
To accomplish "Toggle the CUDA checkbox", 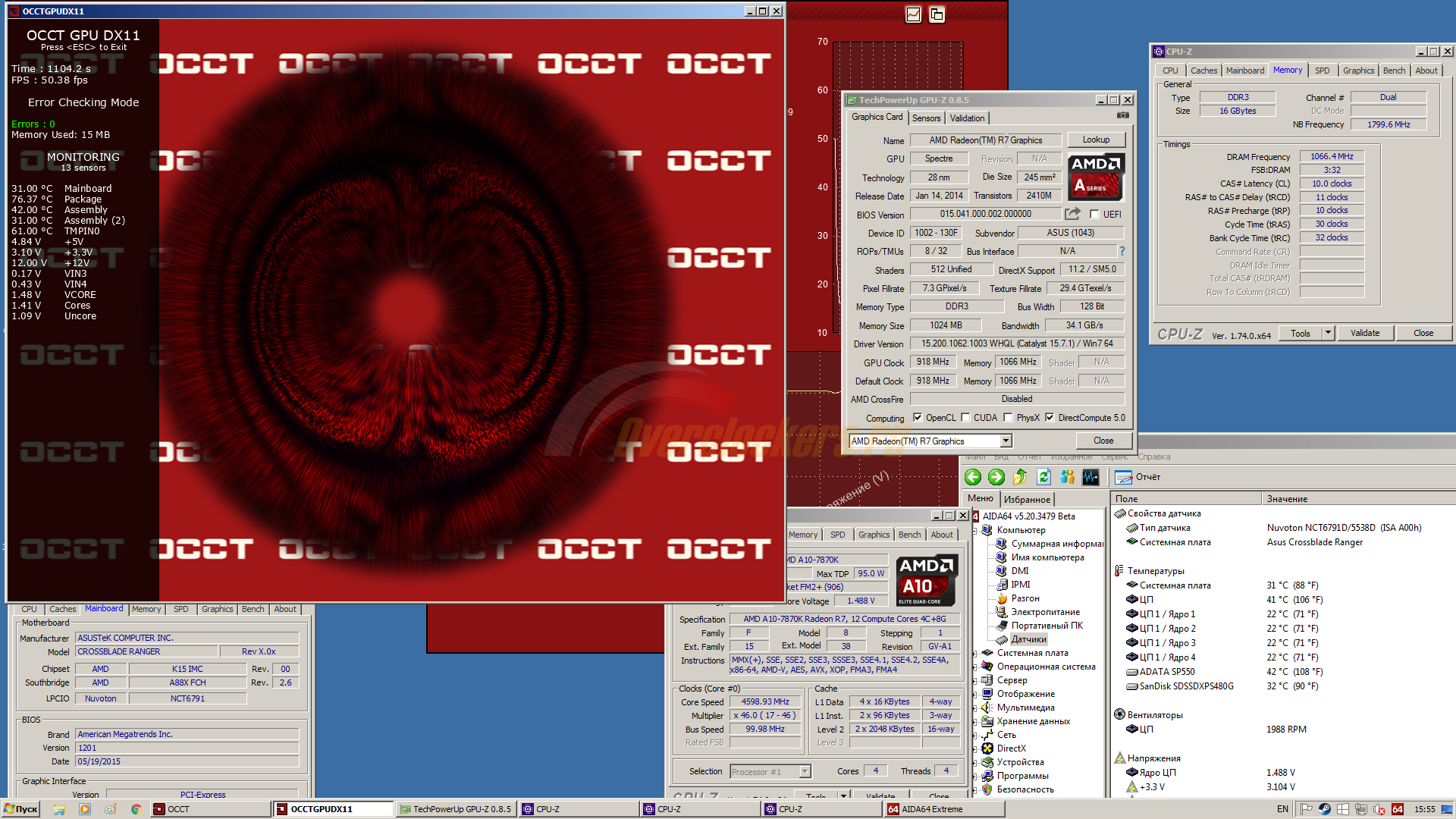I will pos(965,418).
